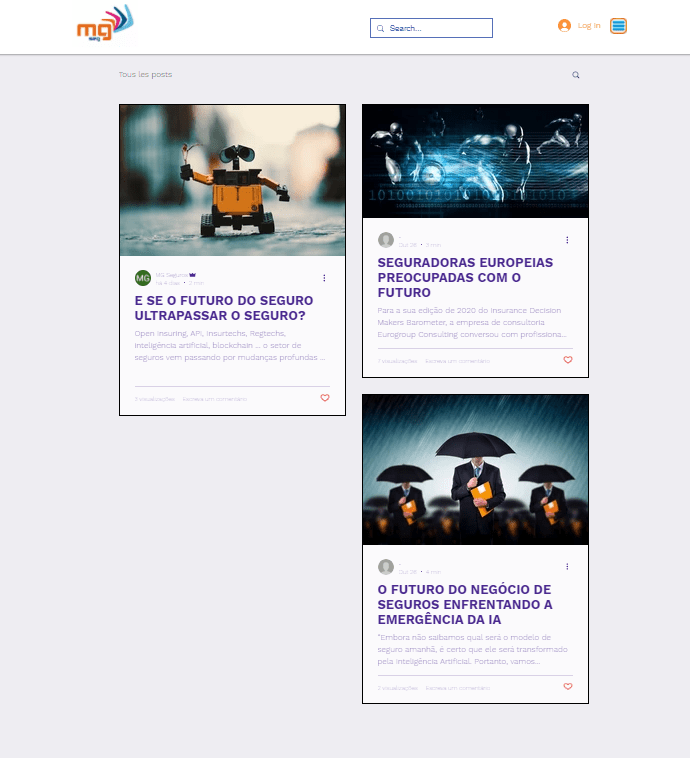Click the orange Log In user avatar icon
Image resolution: width=690 pixels, height=758 pixels.
click(564, 26)
